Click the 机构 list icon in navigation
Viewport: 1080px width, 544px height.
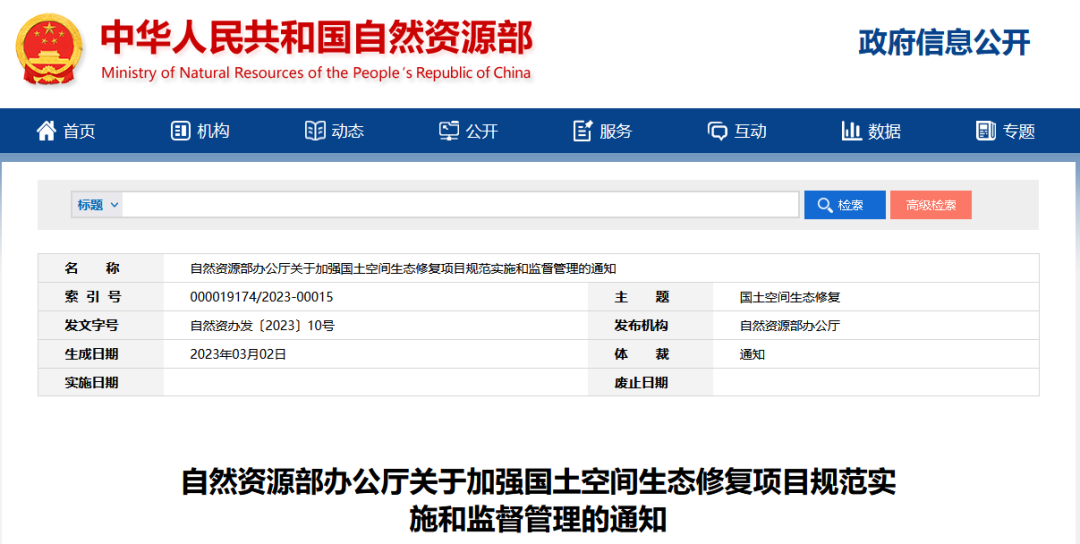pos(181,131)
